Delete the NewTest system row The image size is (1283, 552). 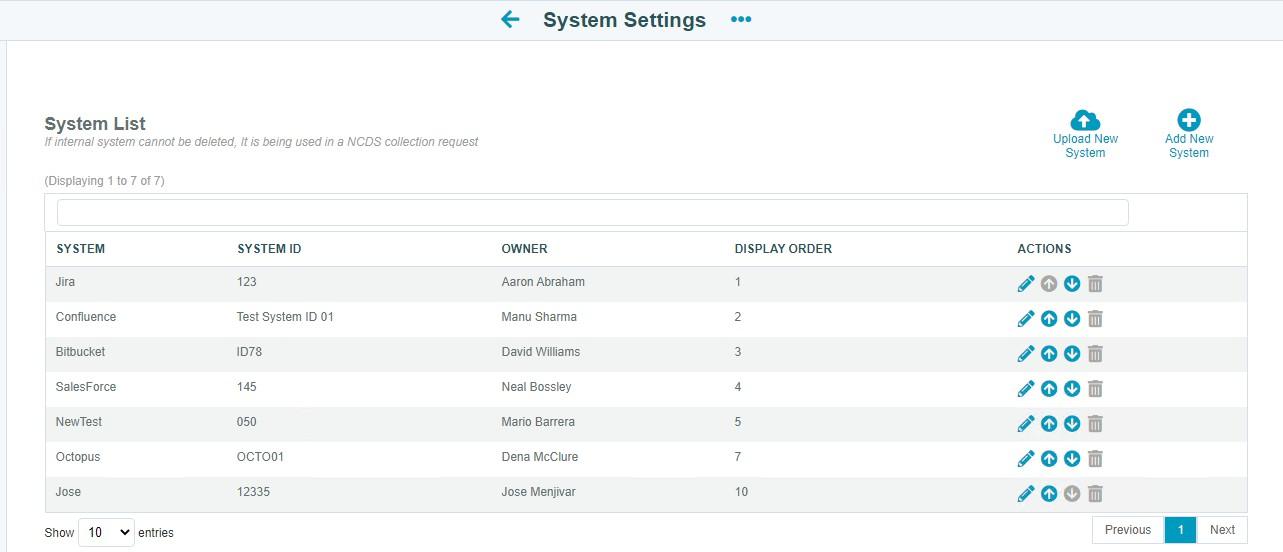point(1095,424)
